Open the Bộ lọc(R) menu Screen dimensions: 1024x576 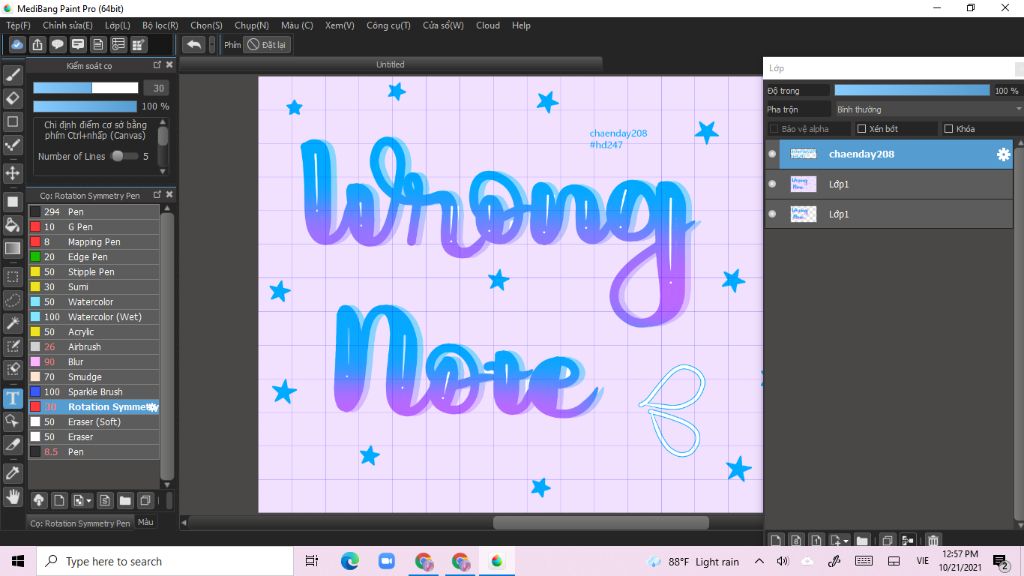click(160, 25)
